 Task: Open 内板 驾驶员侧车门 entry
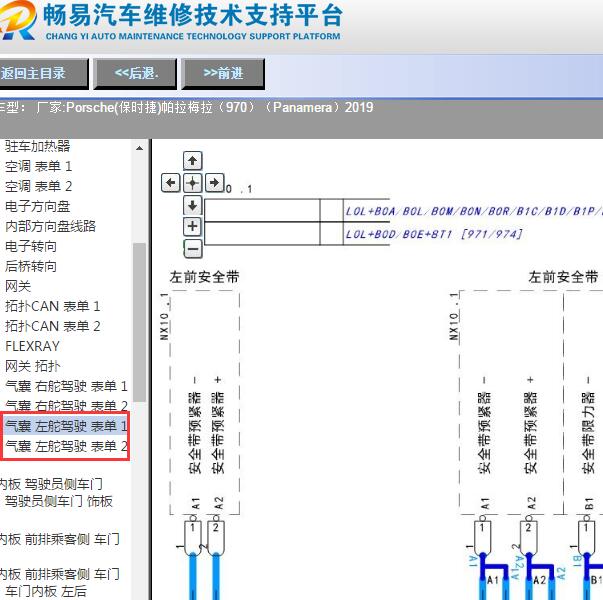(x=51, y=484)
